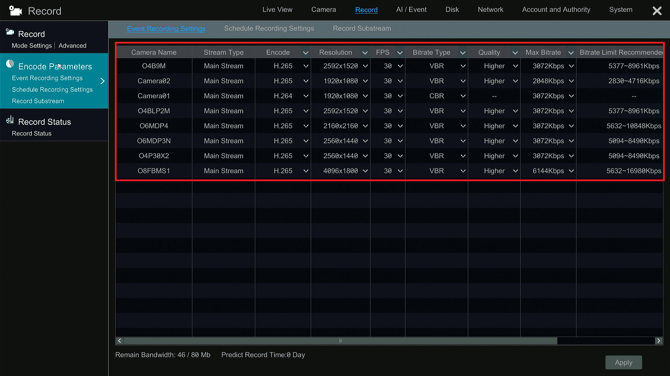Open the Max Bitrate dropdown for O6MDP3N
This screenshot has height=376, width=670.
pos(571,141)
